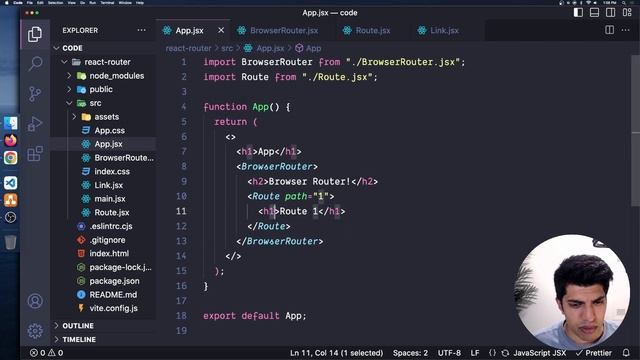Click UTF-8 encoding status item
640x360 pixels.
(449, 353)
